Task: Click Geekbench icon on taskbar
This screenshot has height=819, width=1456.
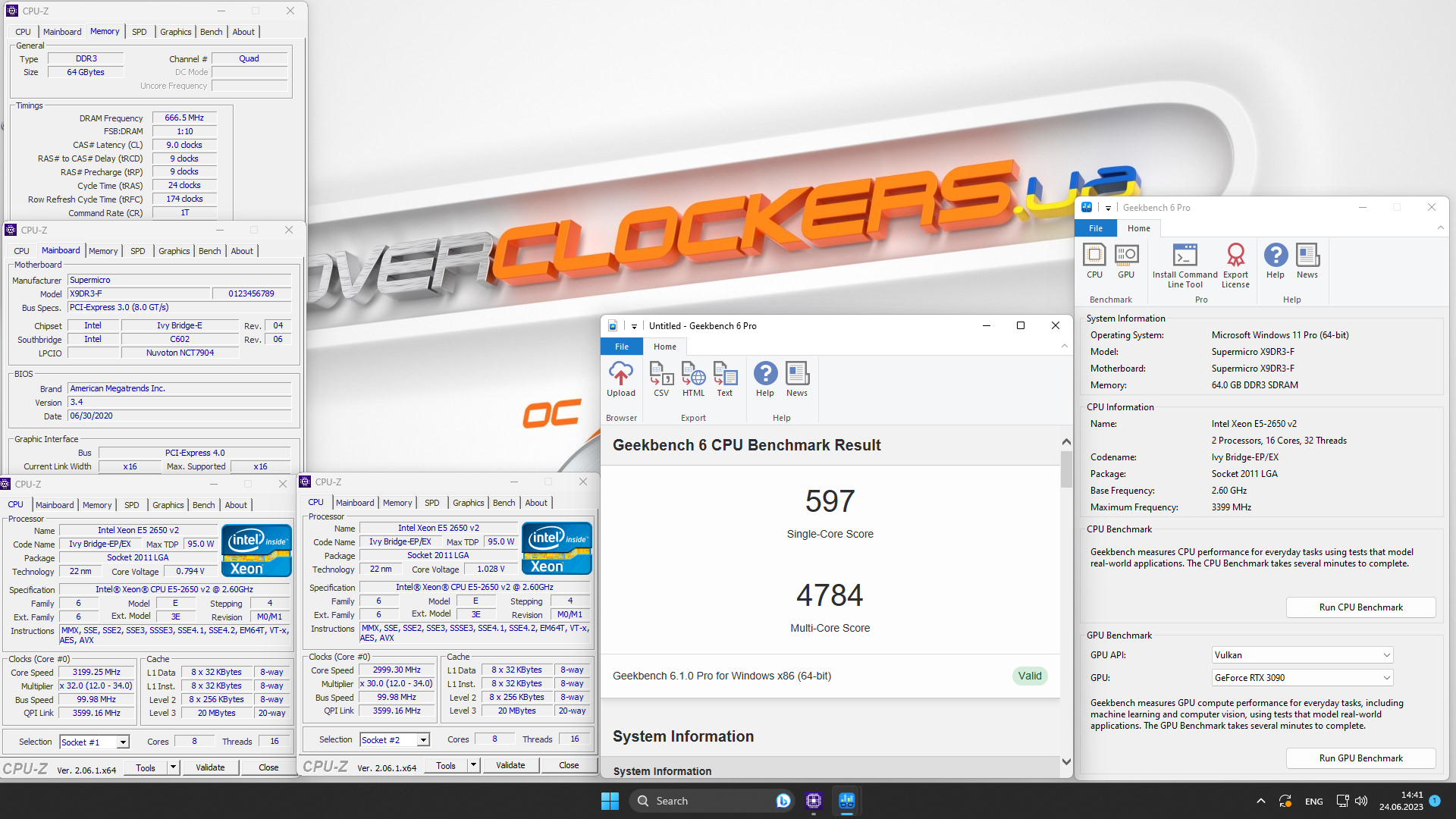Action: [x=847, y=801]
